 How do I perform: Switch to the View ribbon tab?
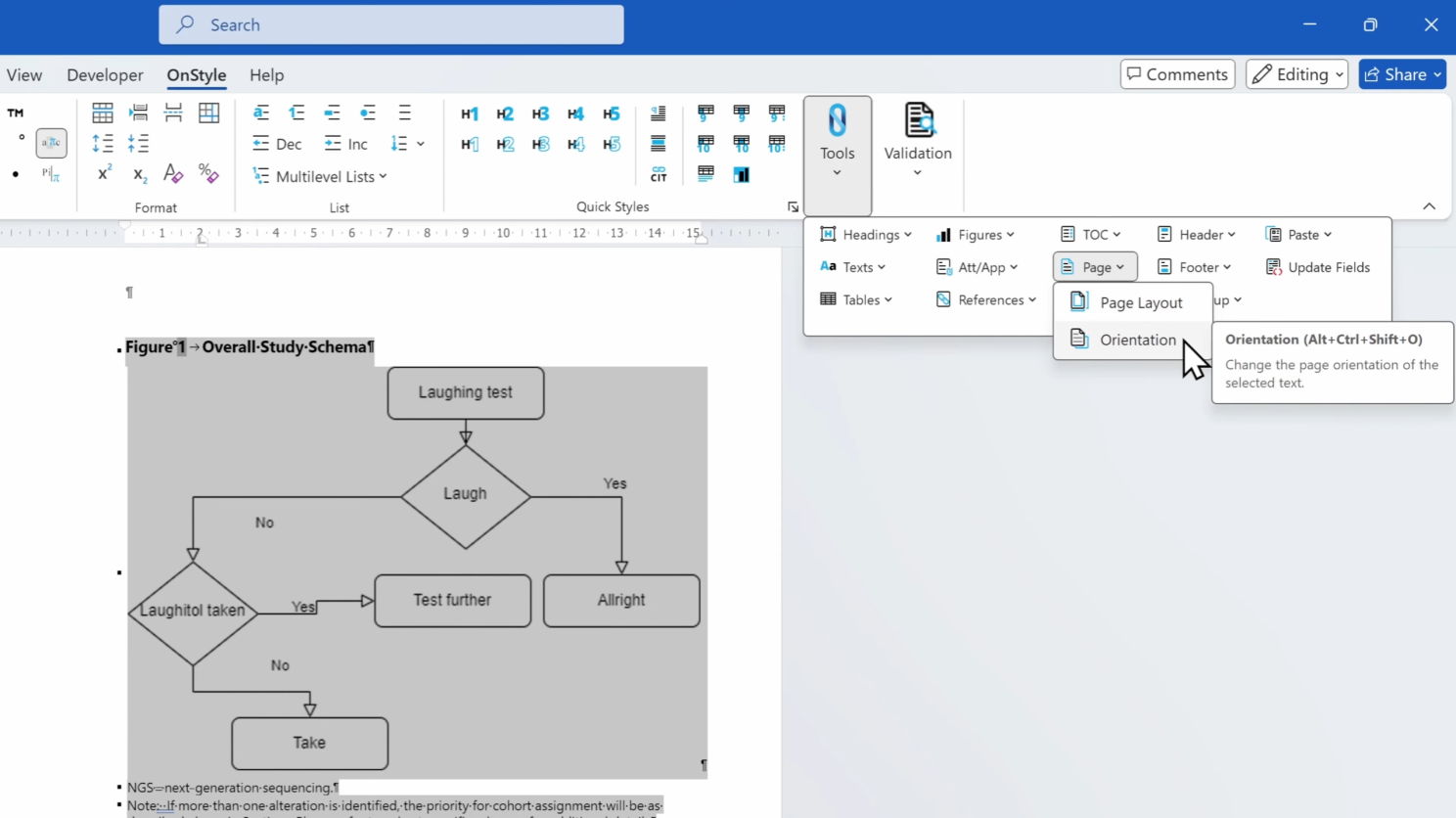24,75
